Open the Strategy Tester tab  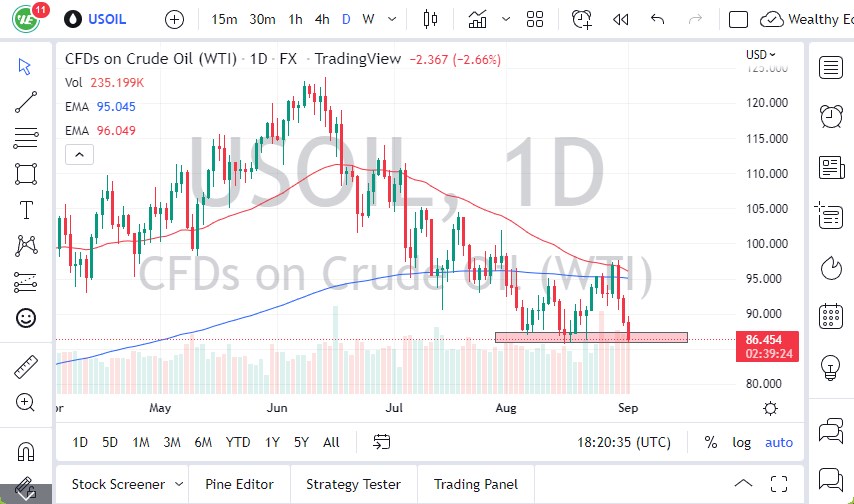click(353, 484)
